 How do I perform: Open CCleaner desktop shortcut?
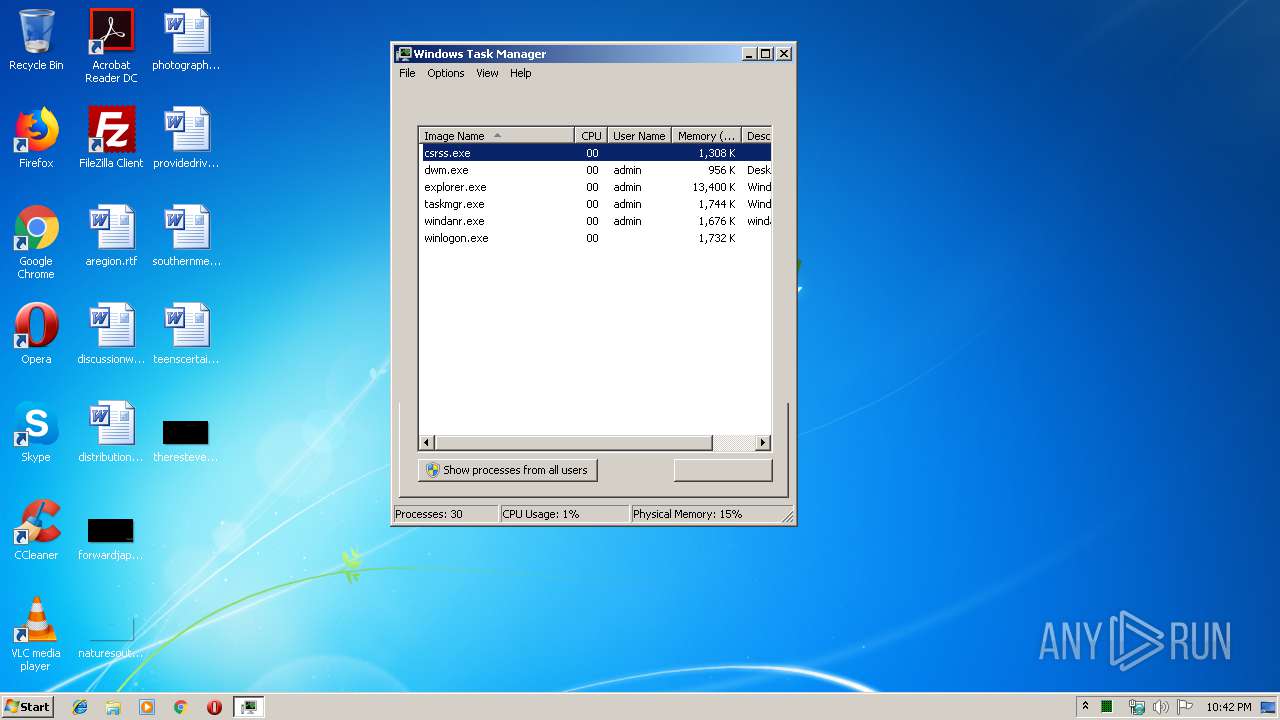36,530
